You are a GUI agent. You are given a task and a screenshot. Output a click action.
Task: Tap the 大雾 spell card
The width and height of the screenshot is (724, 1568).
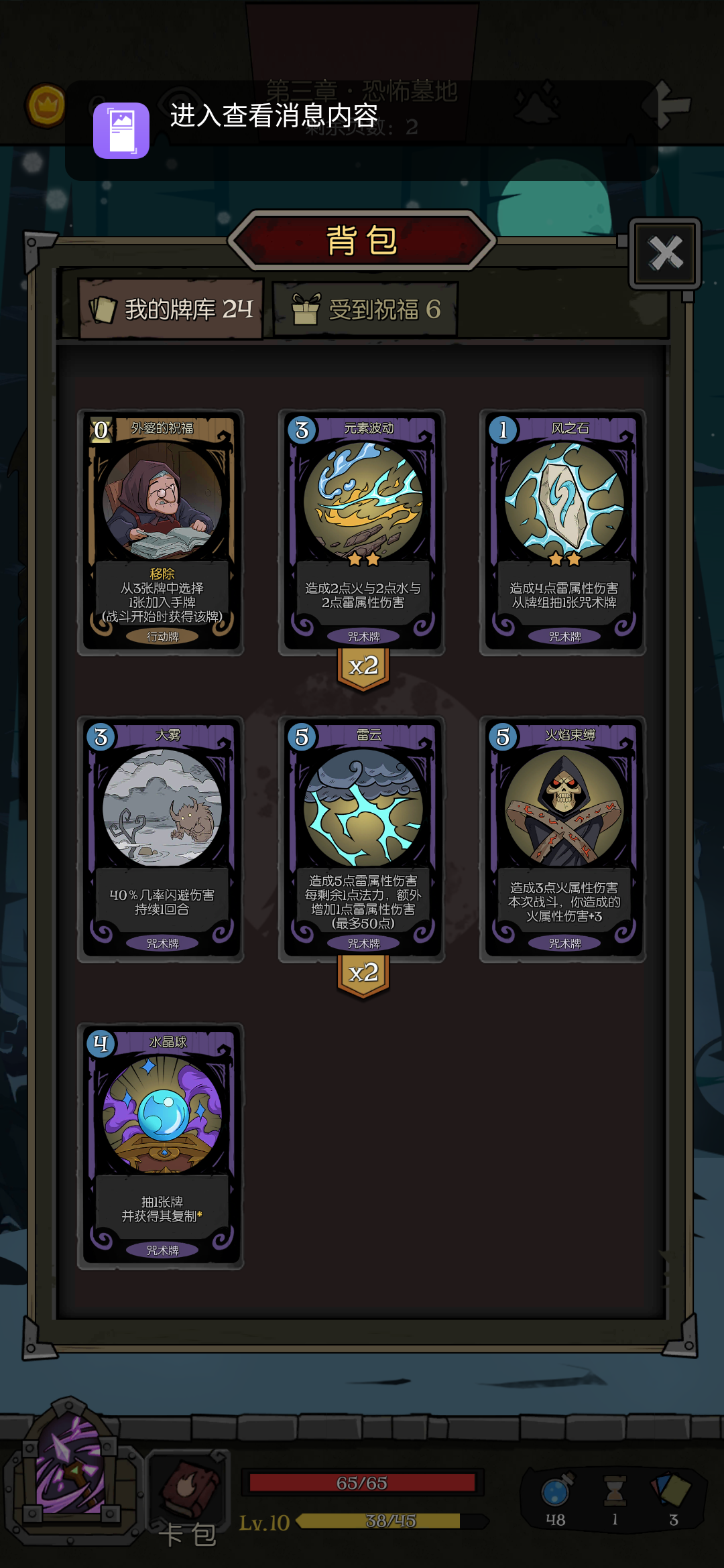pos(161,840)
